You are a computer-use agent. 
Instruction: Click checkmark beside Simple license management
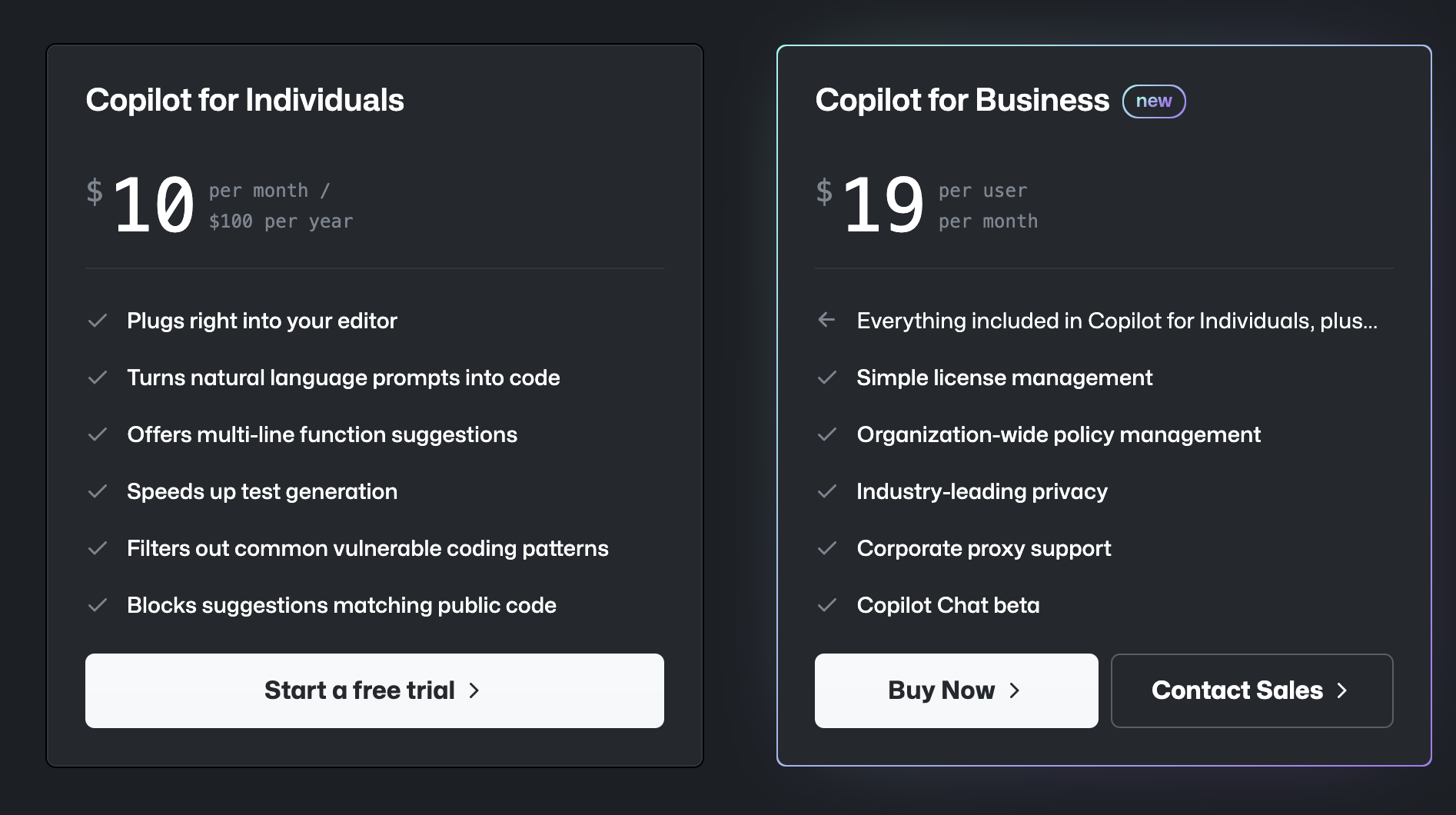pyautogui.click(x=827, y=378)
